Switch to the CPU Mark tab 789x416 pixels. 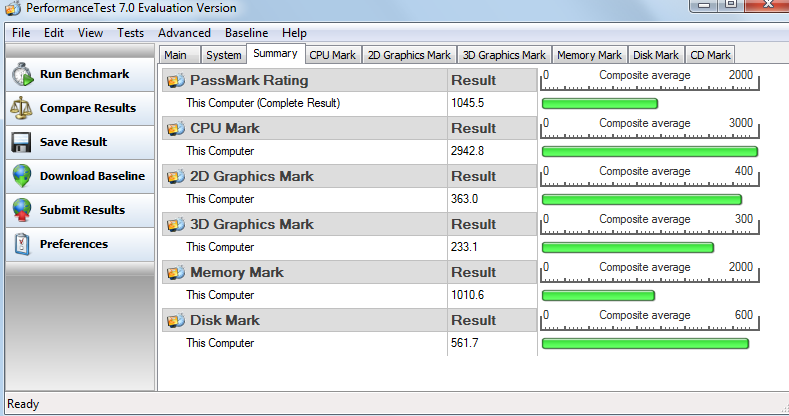coord(332,55)
